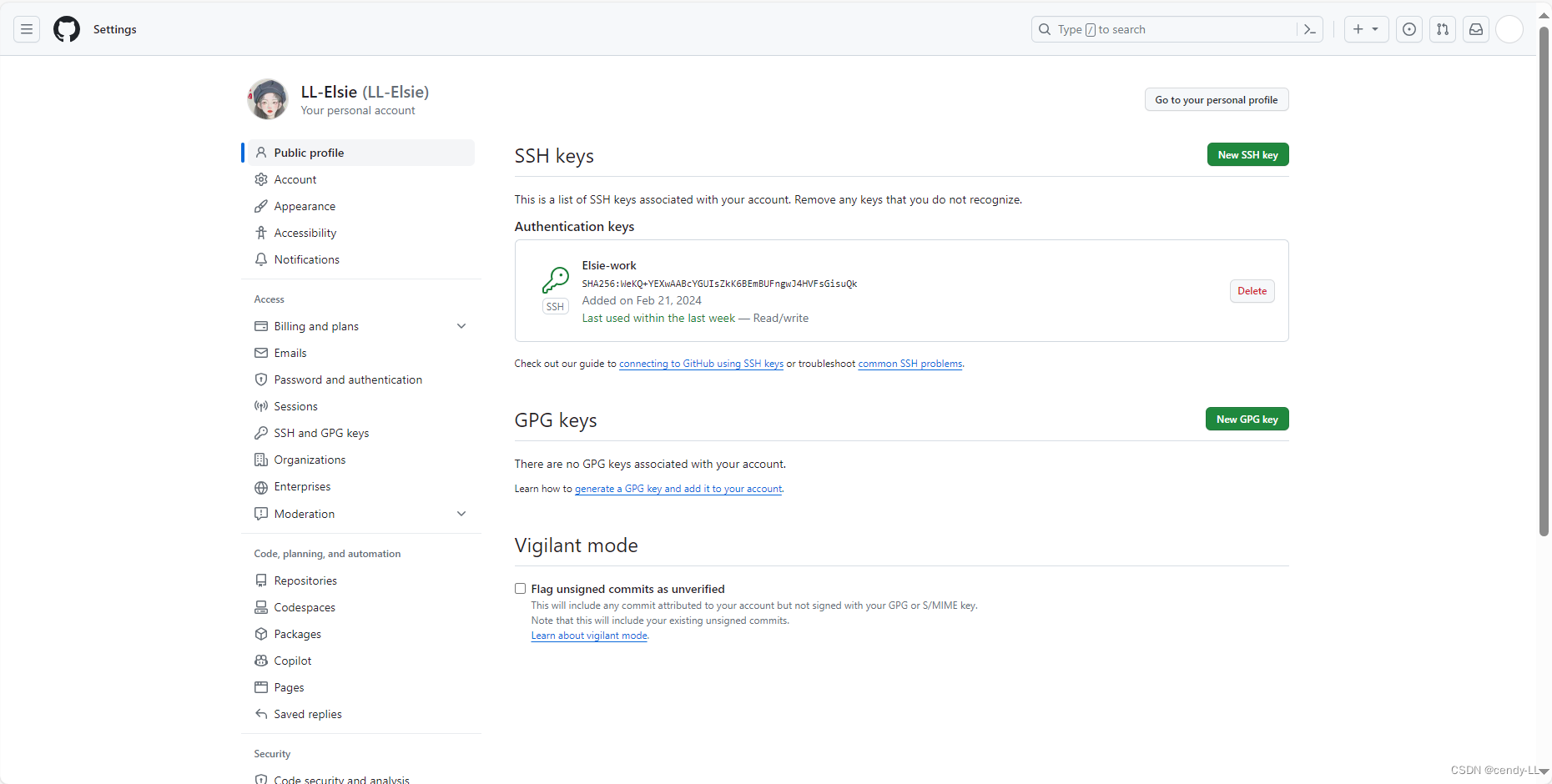Open the Pull requests icon in header
This screenshot has width=1552, height=784.
(1443, 29)
